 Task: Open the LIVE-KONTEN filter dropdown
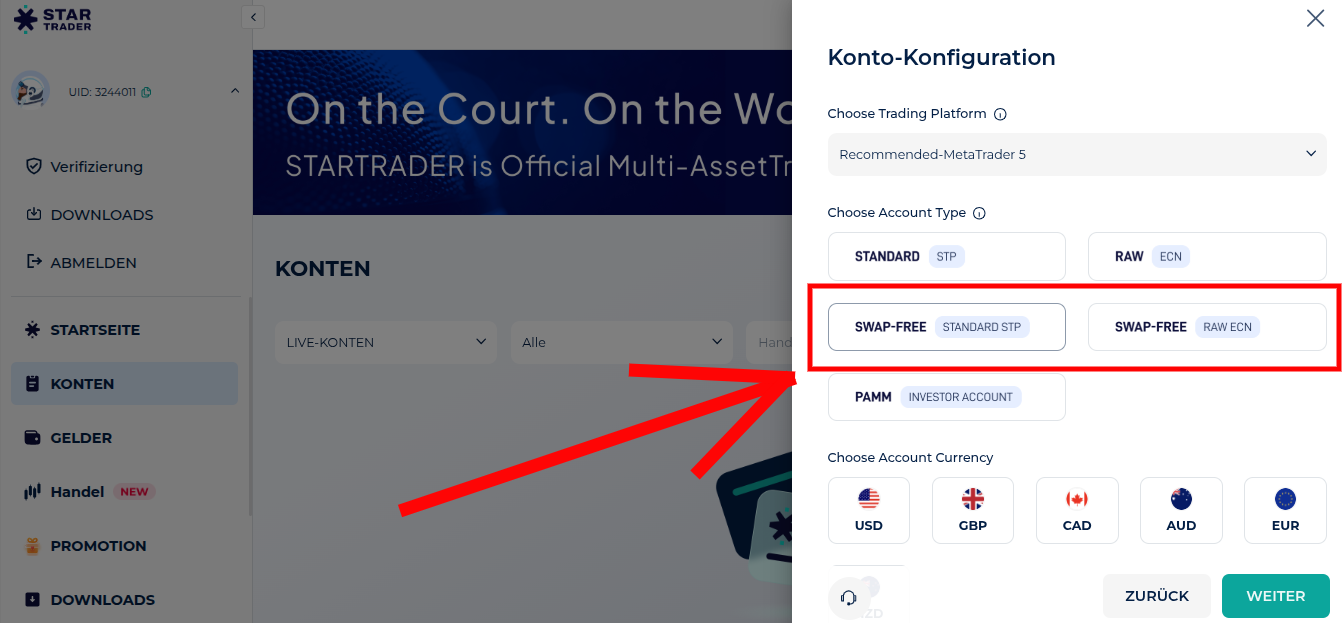point(385,342)
